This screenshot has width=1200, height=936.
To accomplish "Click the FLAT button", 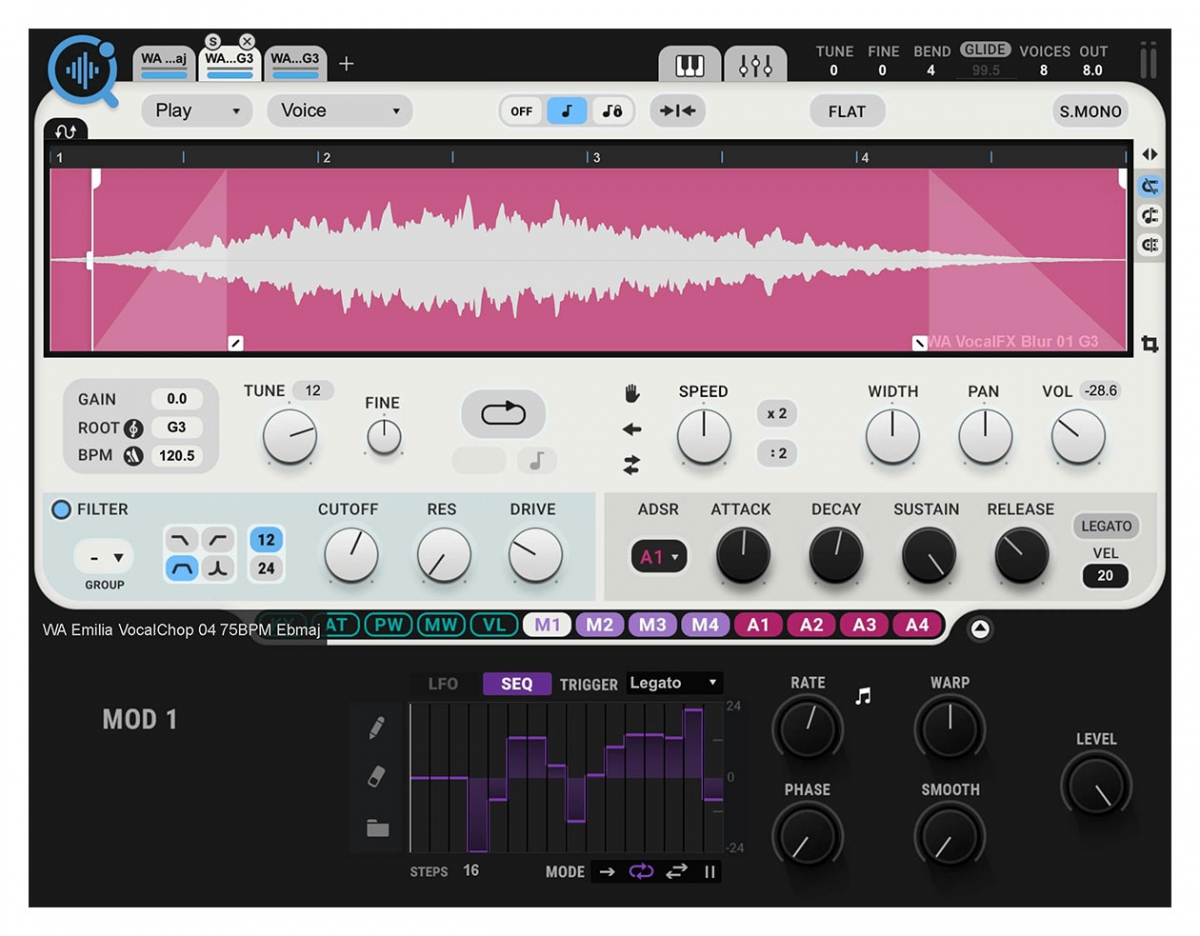I will click(847, 111).
